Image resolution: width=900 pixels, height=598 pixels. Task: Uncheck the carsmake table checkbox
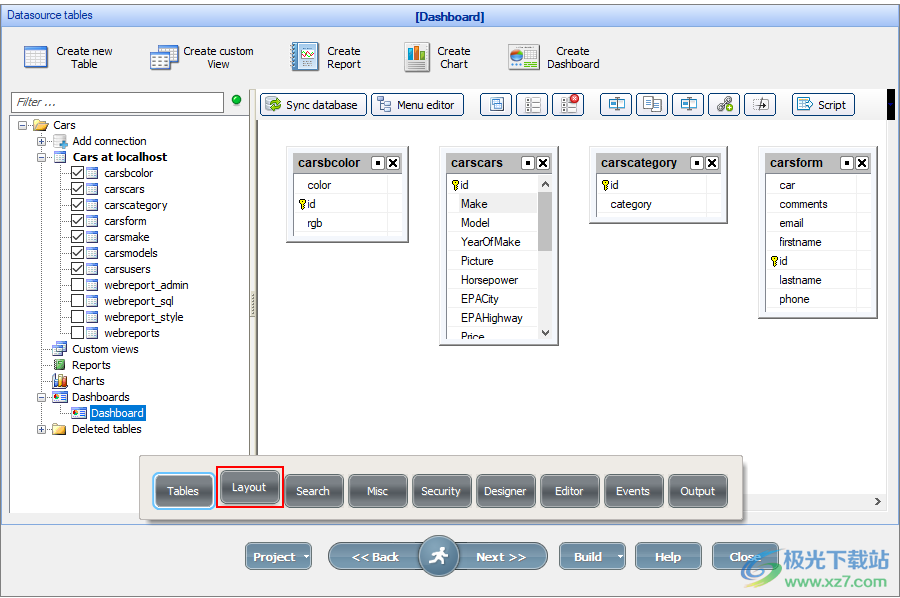[x=78, y=237]
